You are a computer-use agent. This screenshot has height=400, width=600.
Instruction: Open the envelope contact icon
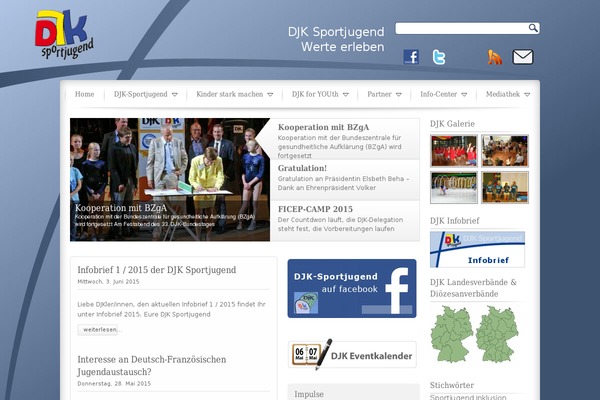point(523,57)
